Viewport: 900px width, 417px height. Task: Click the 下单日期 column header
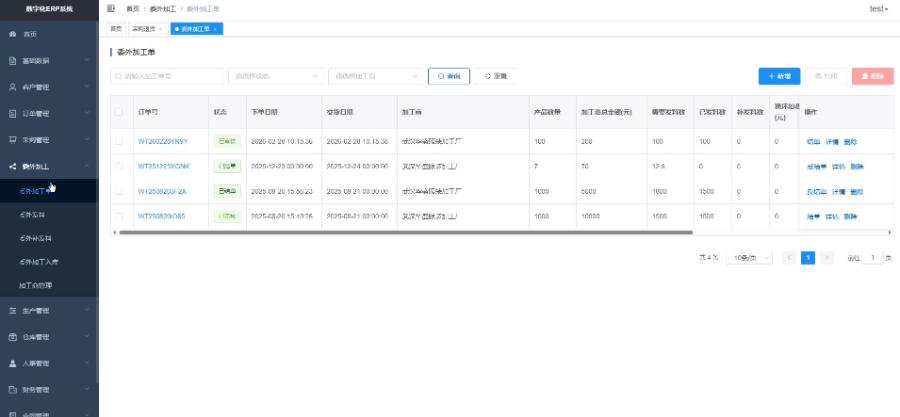coord(265,112)
